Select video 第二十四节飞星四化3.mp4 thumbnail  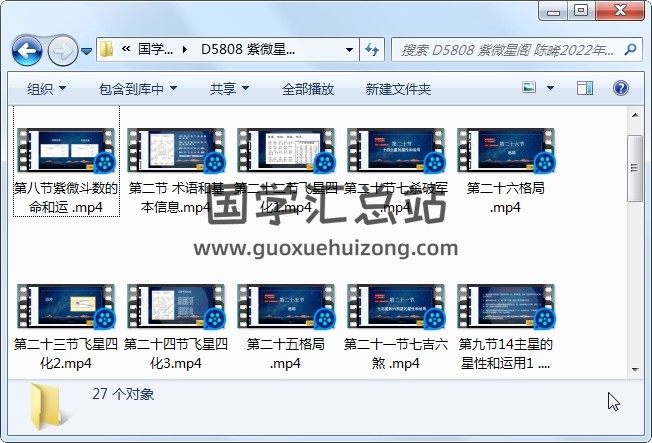tap(176, 307)
